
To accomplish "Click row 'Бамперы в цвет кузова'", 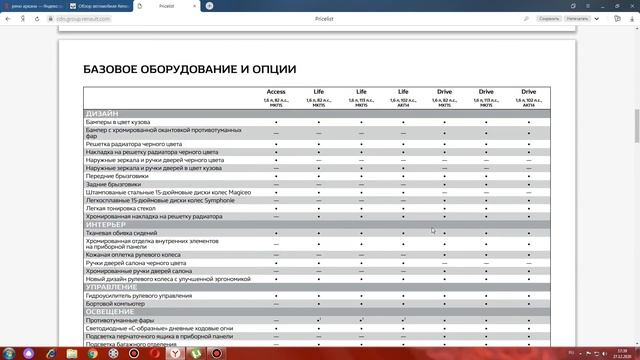I will click(x=317, y=122).
